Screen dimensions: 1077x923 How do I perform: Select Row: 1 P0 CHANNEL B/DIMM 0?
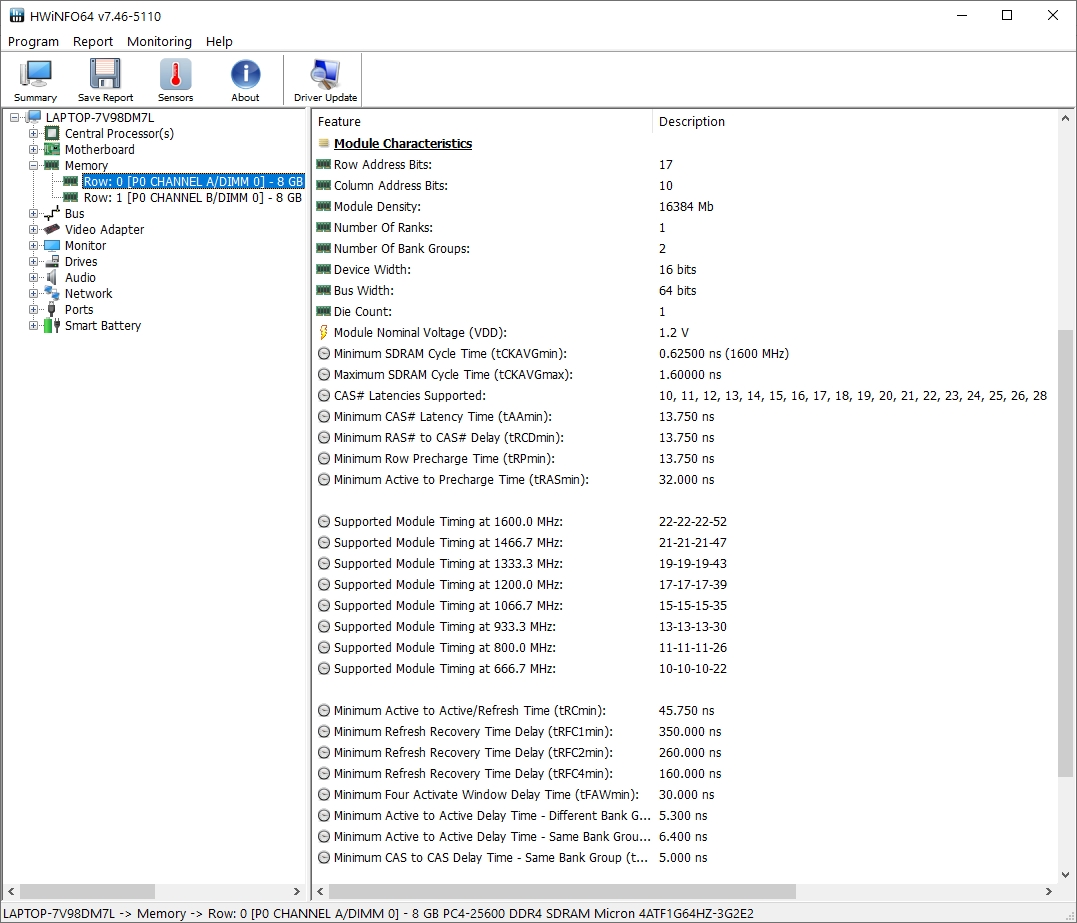[x=190, y=197]
